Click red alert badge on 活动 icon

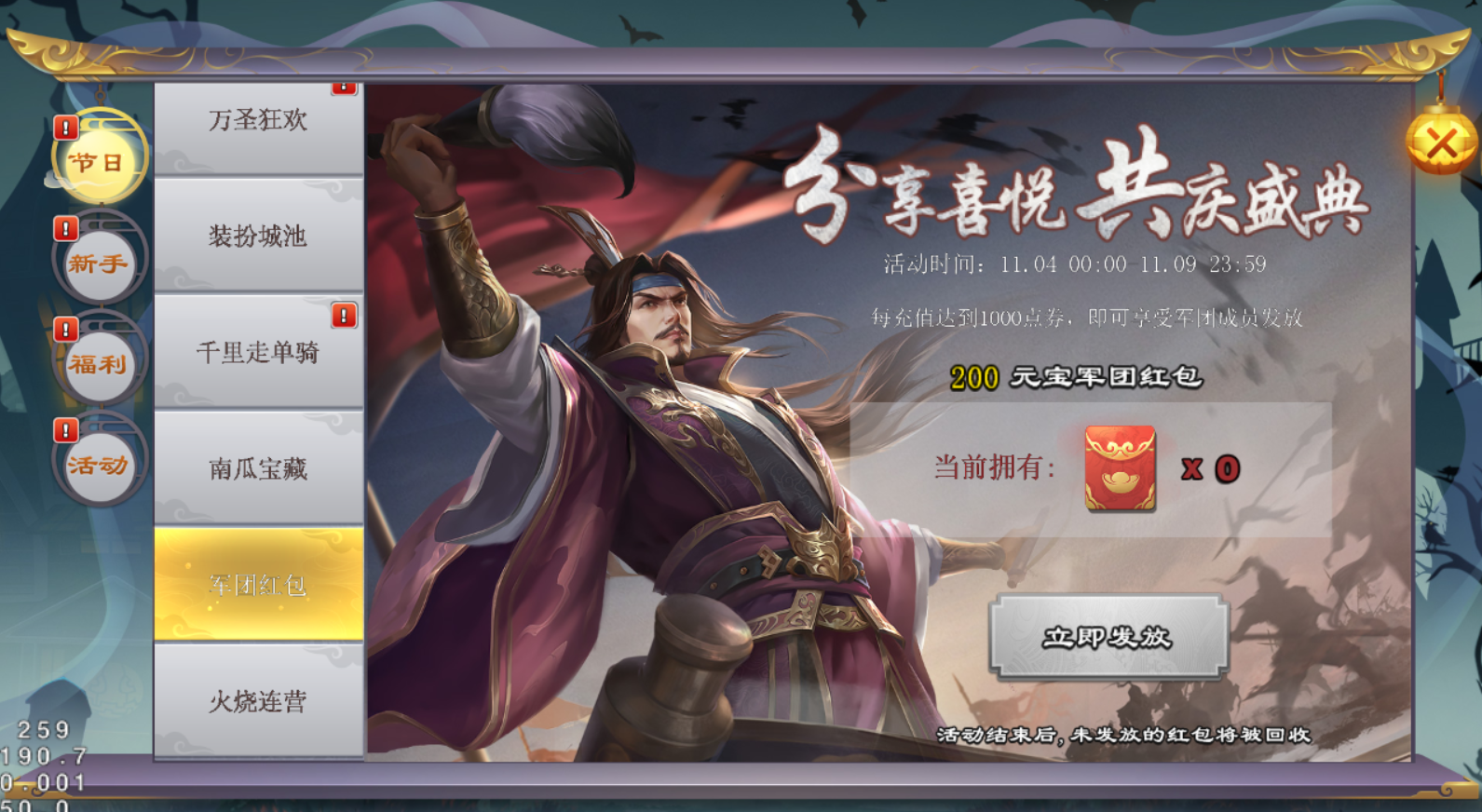click(x=66, y=430)
